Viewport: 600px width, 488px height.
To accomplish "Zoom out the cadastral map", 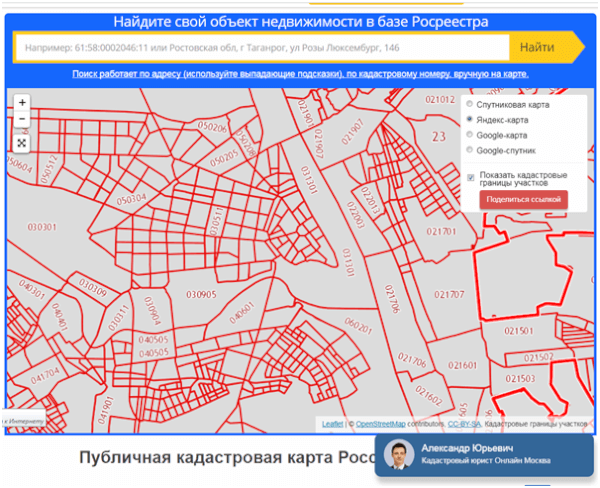I will coord(22,119).
